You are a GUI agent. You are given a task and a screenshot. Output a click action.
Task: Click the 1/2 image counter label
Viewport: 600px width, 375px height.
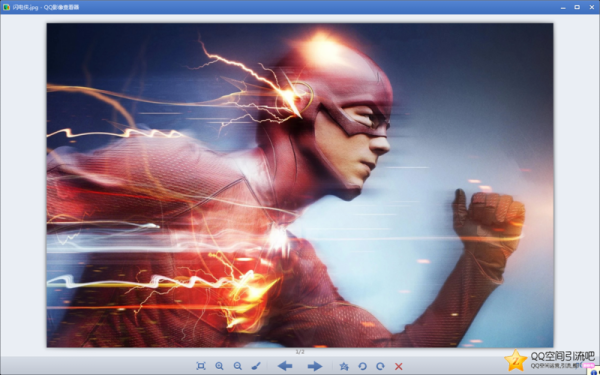[x=300, y=352]
